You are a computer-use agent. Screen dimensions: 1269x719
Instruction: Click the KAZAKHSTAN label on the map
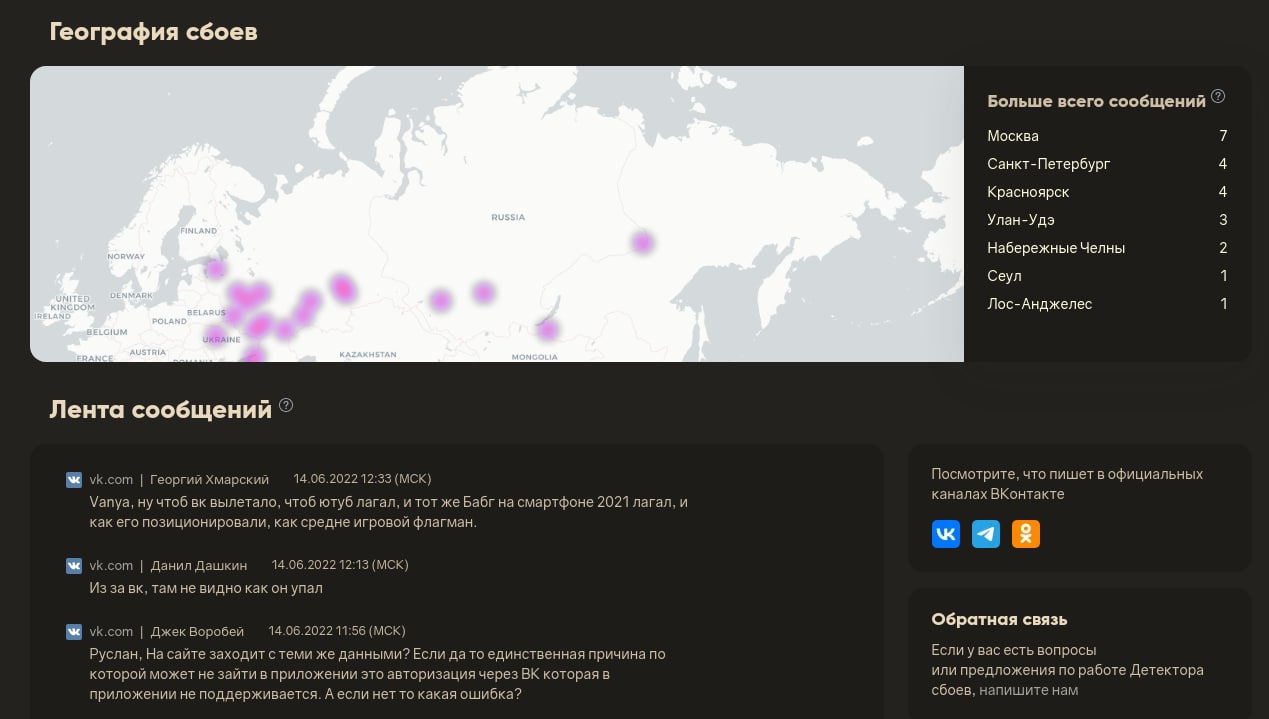pyautogui.click(x=368, y=355)
